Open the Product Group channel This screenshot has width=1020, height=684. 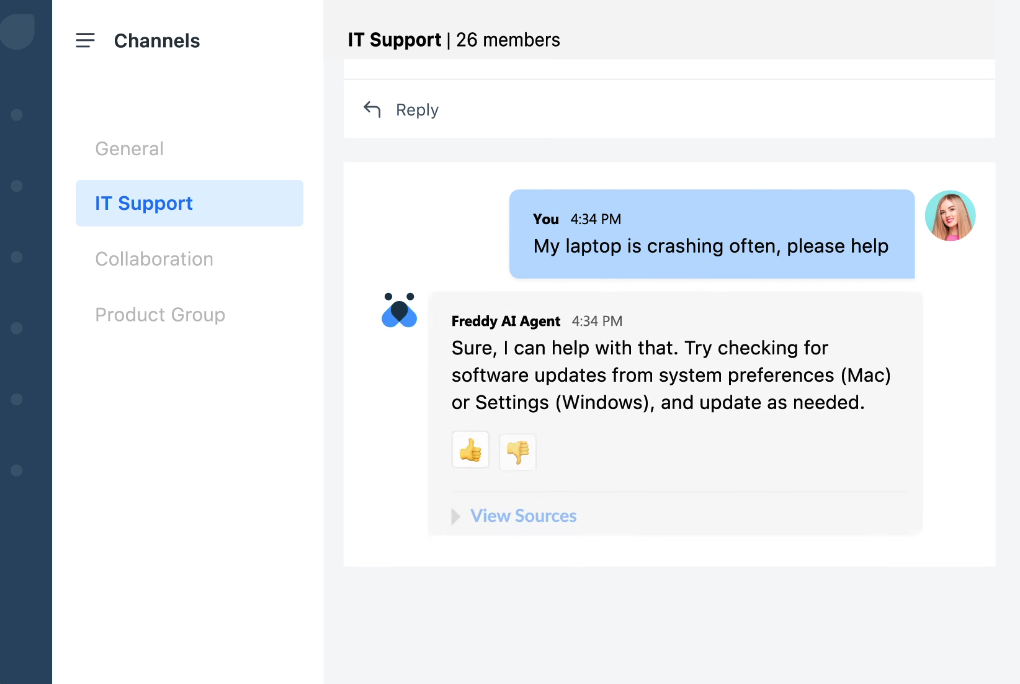tap(160, 315)
